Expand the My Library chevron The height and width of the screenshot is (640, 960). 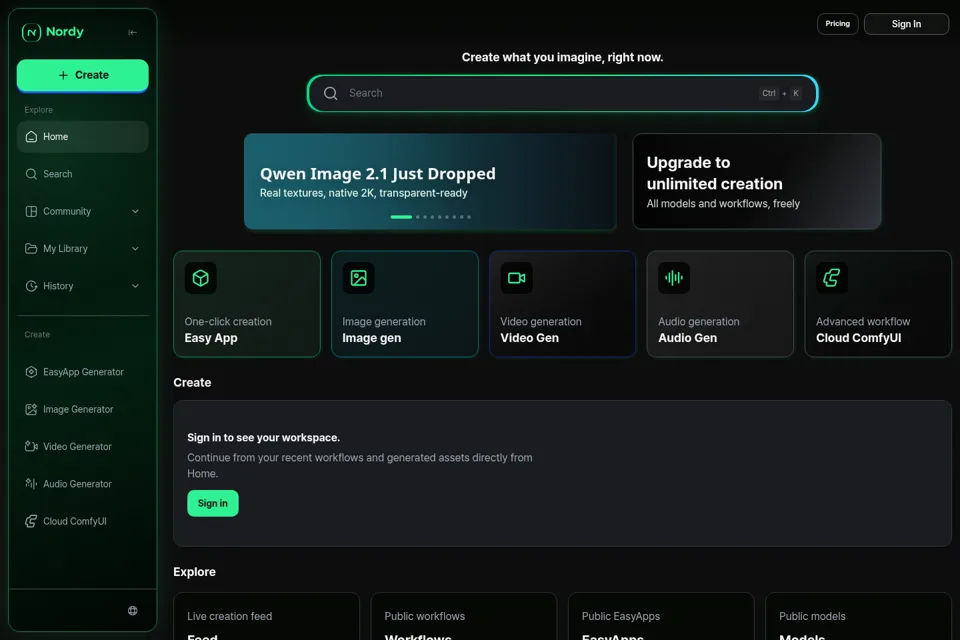pyautogui.click(x=135, y=249)
